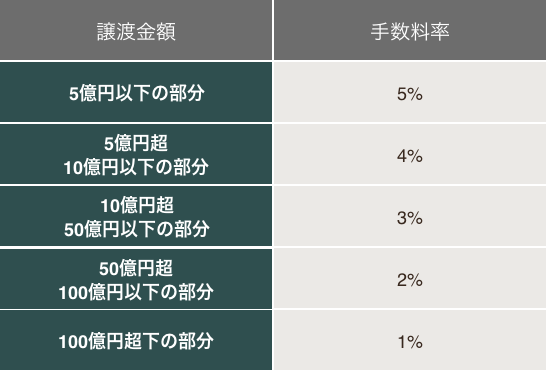Select the 5億円超 10億円以下の部分 cell

pyautogui.click(x=136, y=154)
